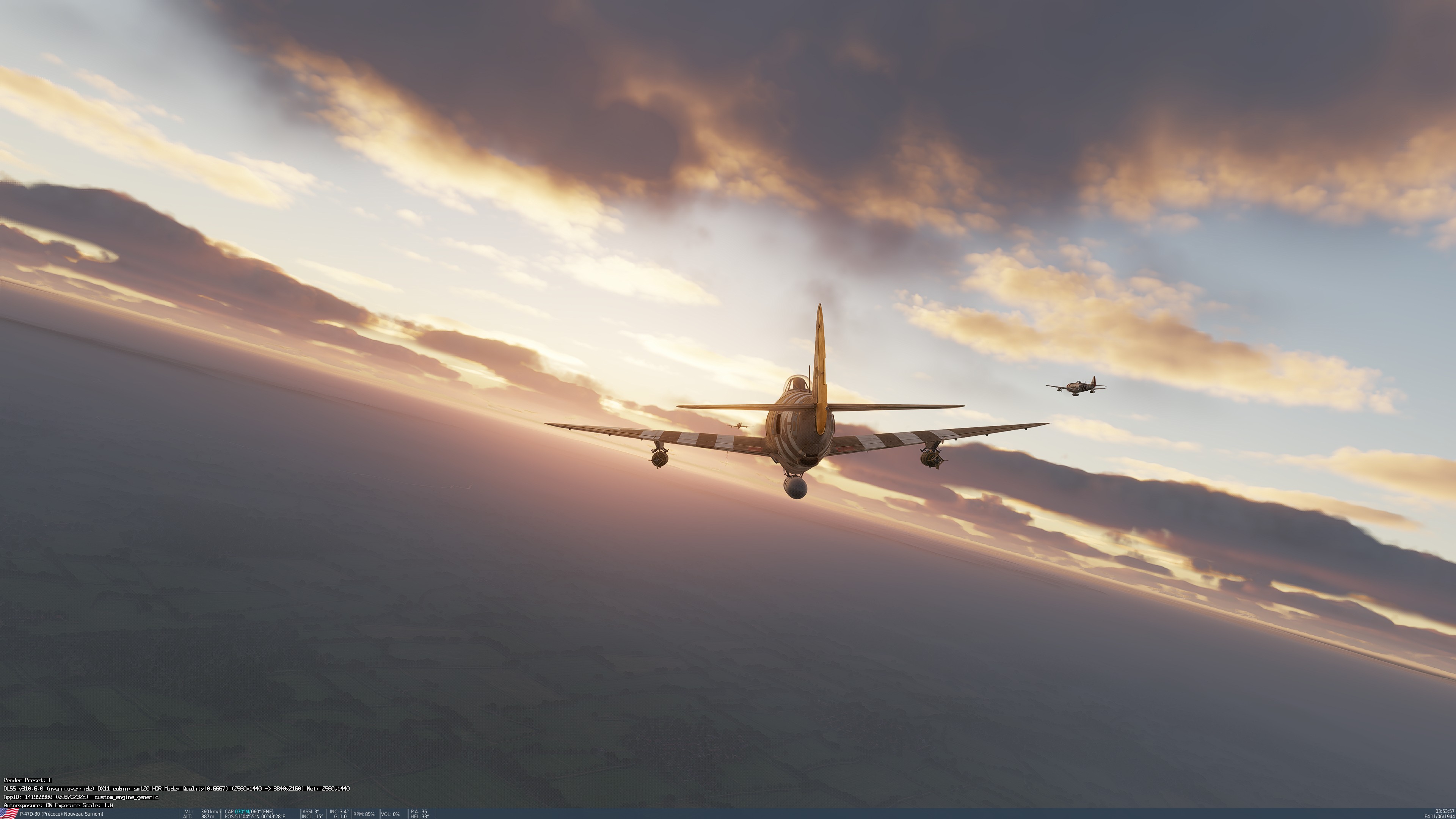Viewport: 1456px width, 819px height.
Task: Click the F4 11/06/1944 date label
Action: pyautogui.click(x=1439, y=816)
